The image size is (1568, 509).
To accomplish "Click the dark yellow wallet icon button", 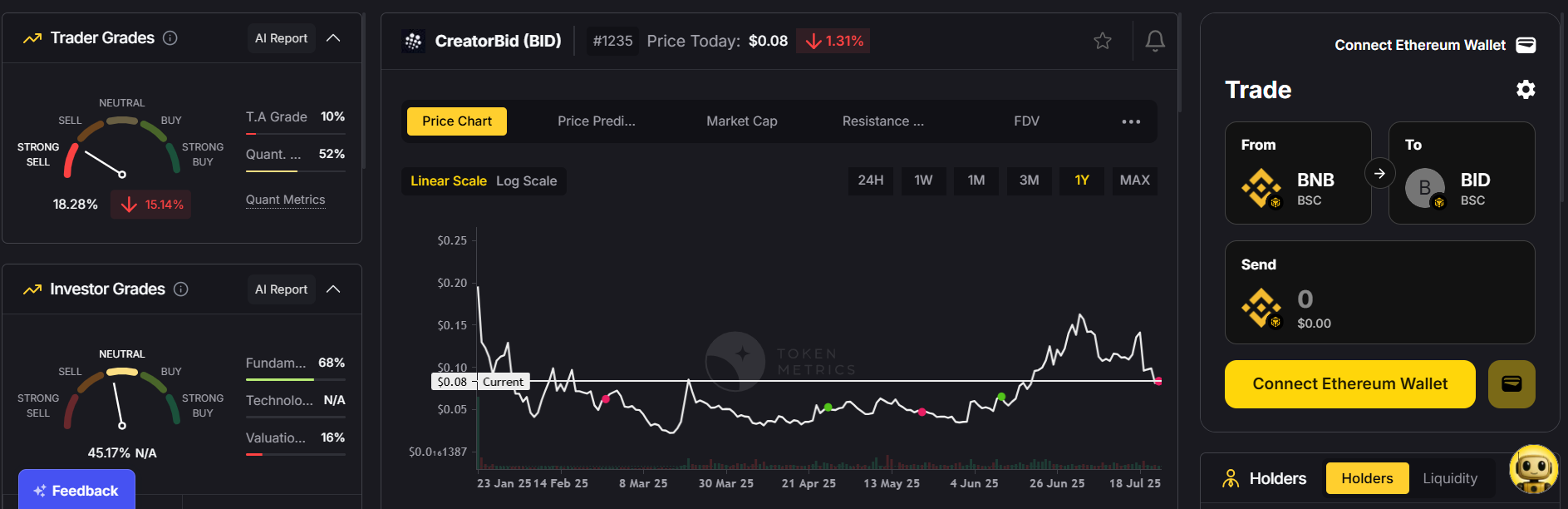I will click(x=1511, y=384).
